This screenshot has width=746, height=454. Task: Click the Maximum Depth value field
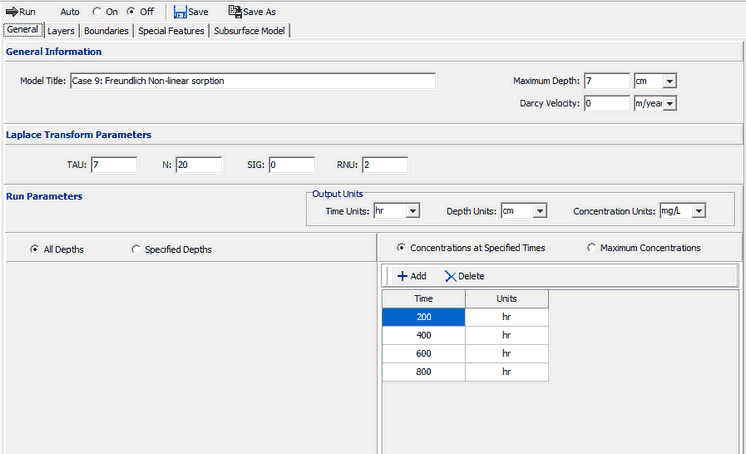[607, 81]
